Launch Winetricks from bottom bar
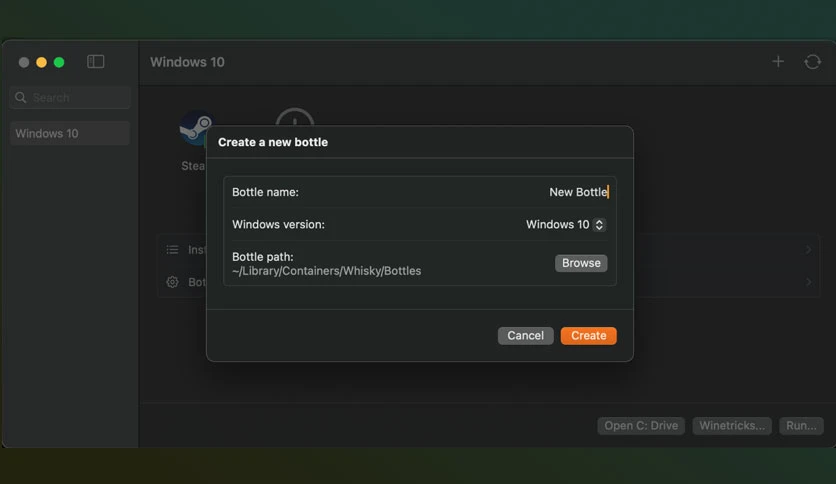This screenshot has width=836, height=484. point(732,425)
